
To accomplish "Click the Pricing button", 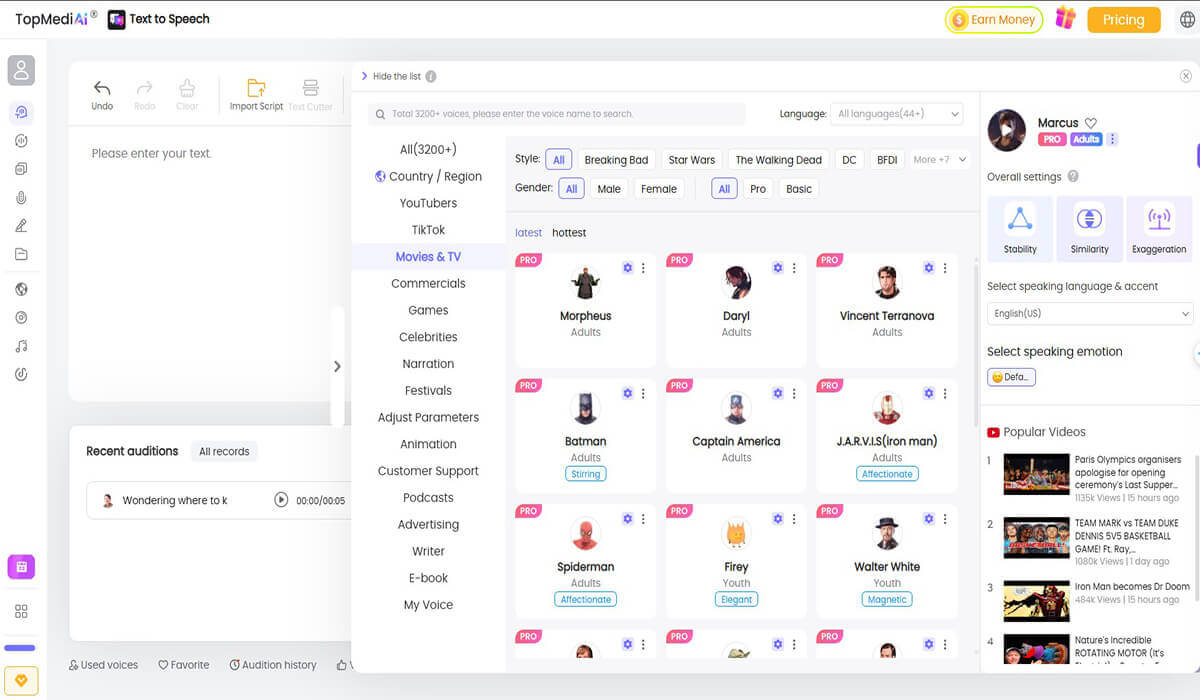I will [1123, 20].
